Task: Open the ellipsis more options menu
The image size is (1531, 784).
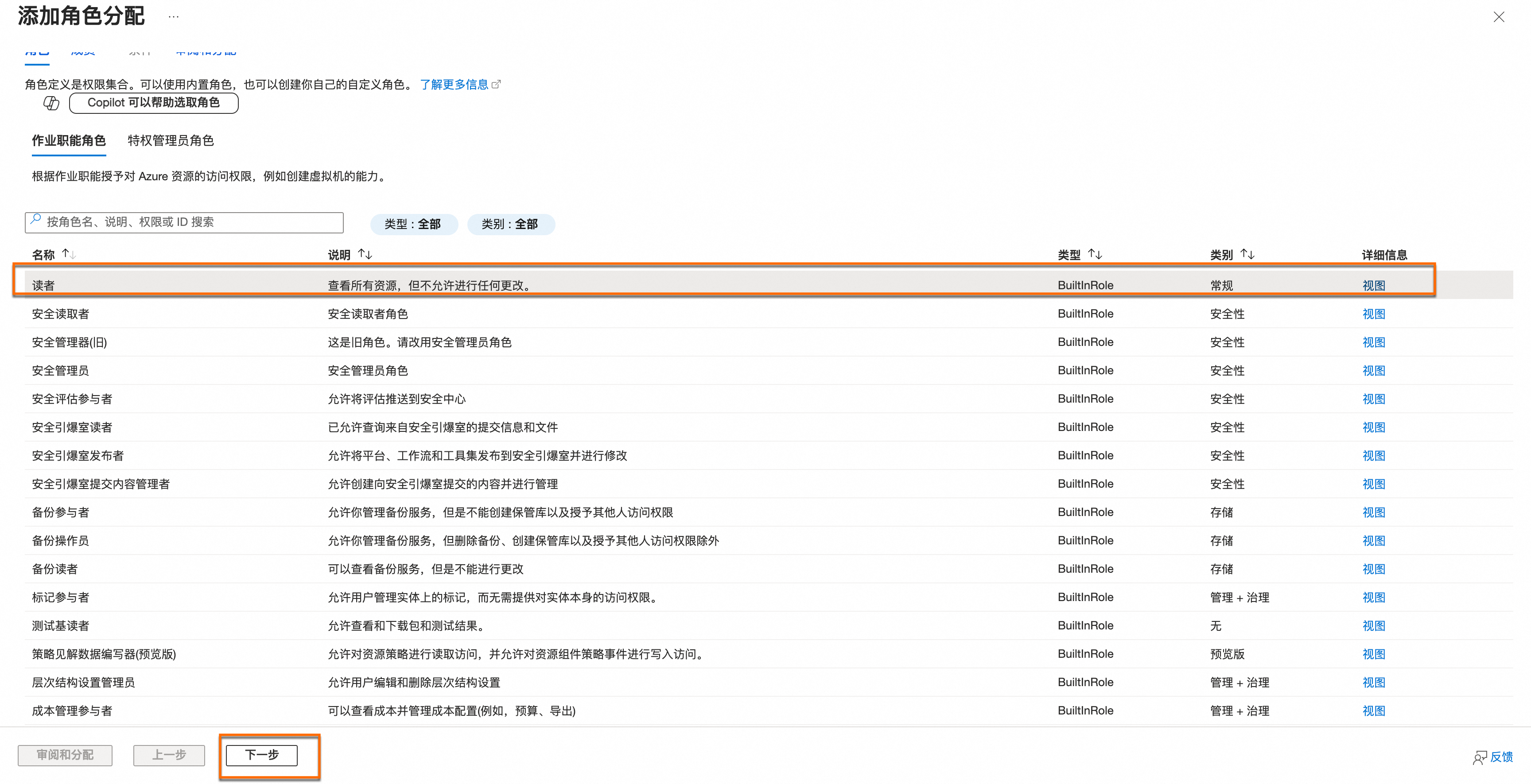Action: tap(173, 17)
